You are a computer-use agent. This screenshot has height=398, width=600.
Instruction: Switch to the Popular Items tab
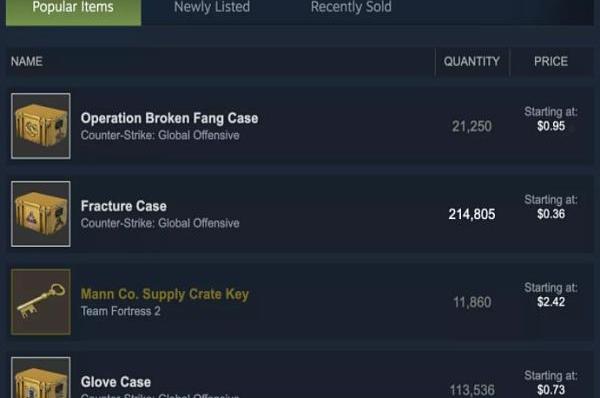73,10
